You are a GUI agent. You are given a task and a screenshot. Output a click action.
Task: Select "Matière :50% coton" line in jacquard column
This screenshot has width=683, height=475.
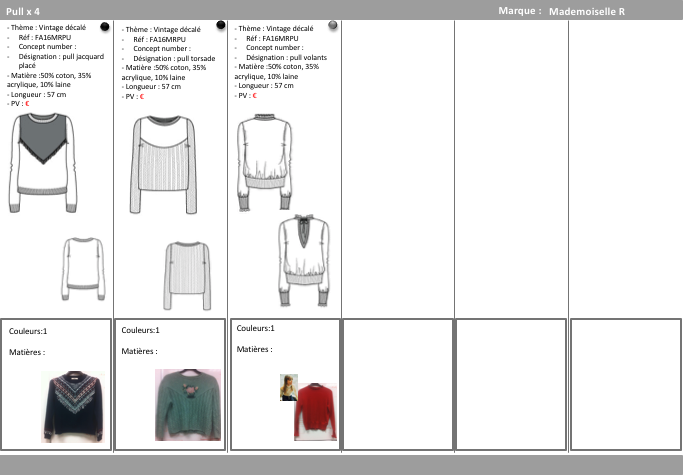(x=49, y=80)
